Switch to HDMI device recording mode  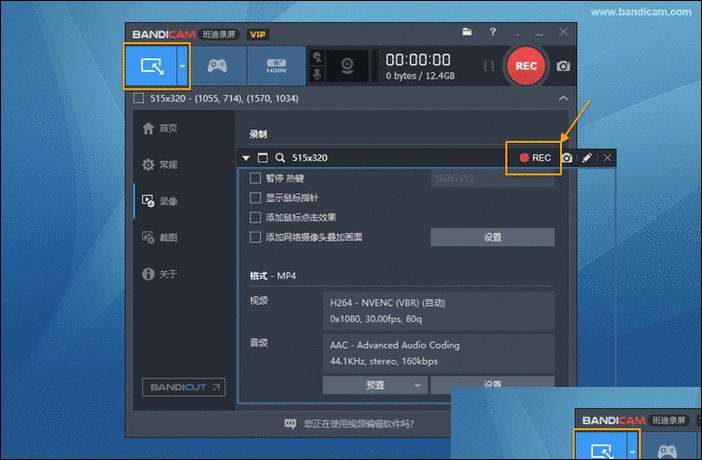pos(276,66)
